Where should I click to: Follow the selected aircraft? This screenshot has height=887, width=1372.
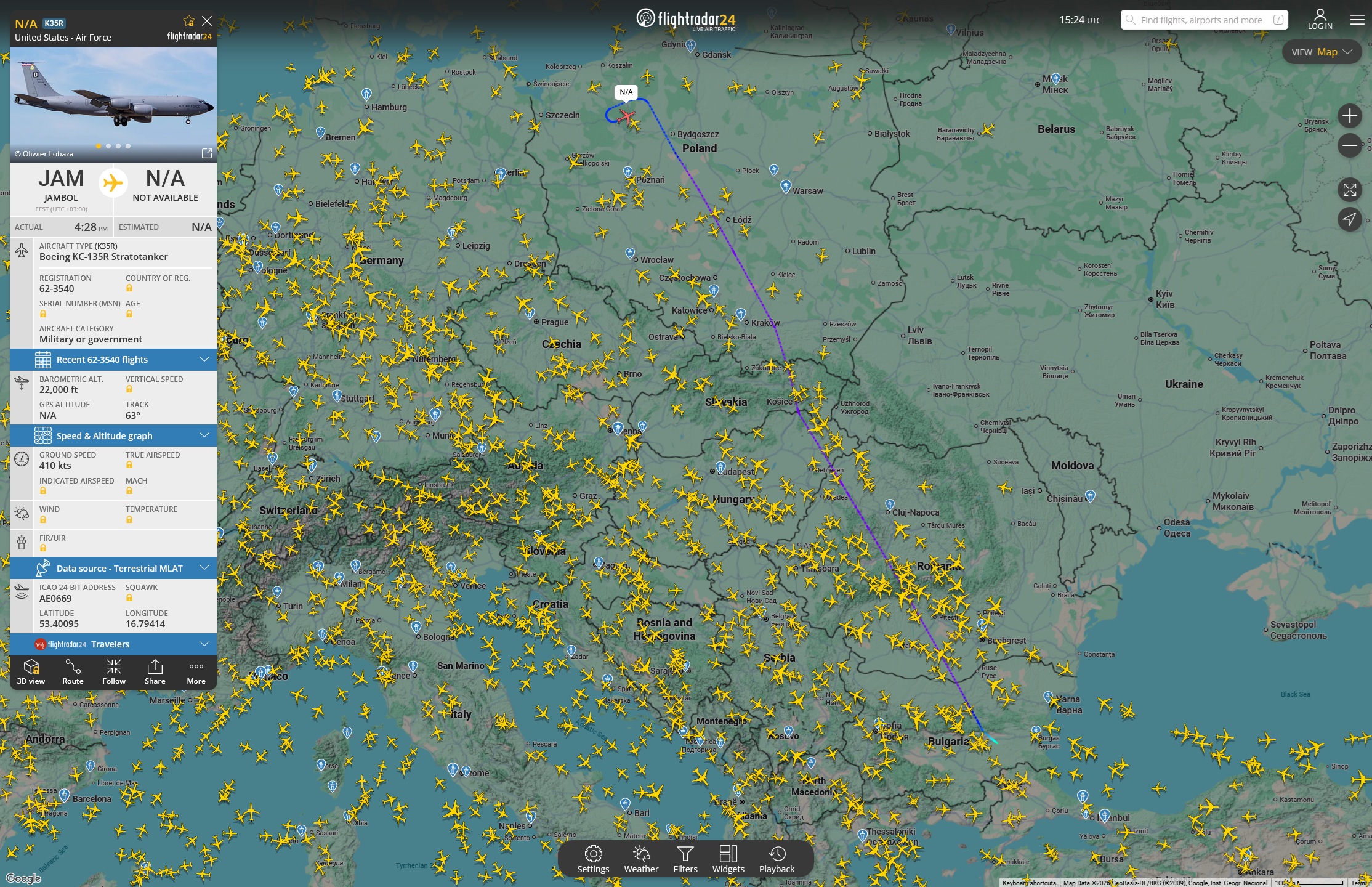point(114,672)
